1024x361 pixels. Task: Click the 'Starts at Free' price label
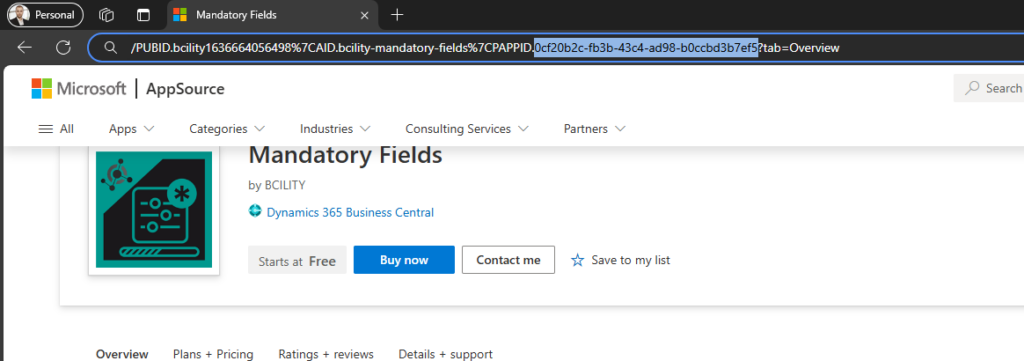pyautogui.click(x=297, y=261)
